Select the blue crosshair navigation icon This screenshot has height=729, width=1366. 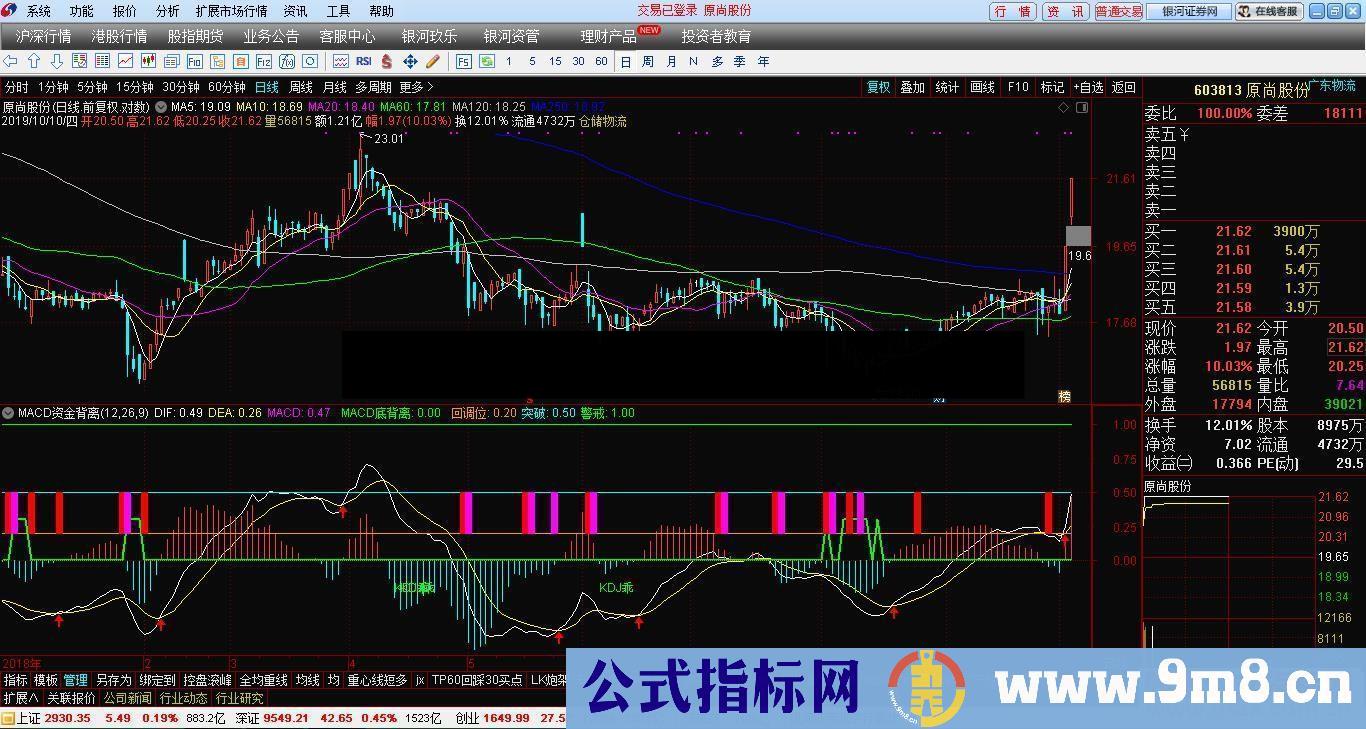coord(410,62)
